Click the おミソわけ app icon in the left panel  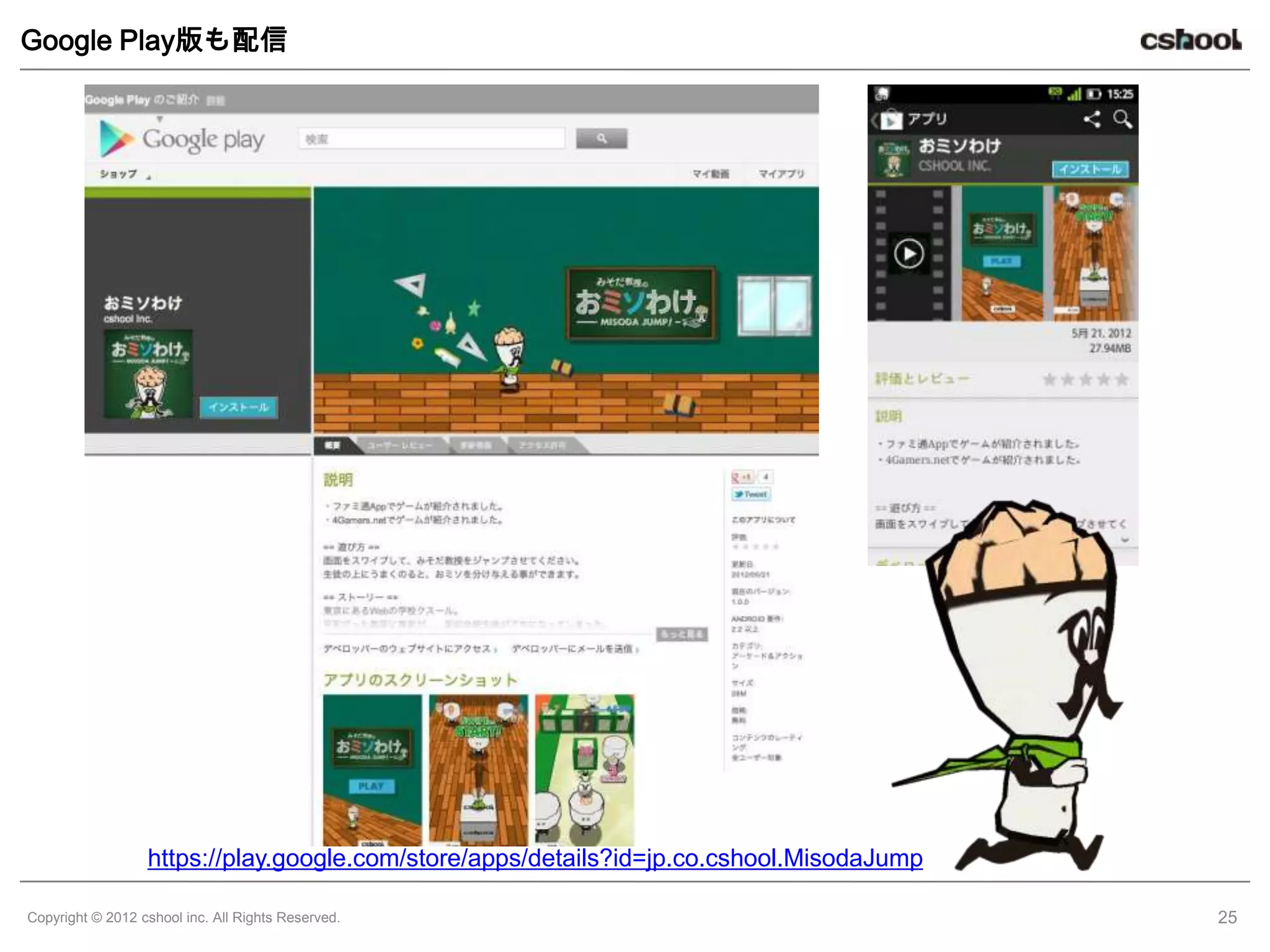point(148,374)
